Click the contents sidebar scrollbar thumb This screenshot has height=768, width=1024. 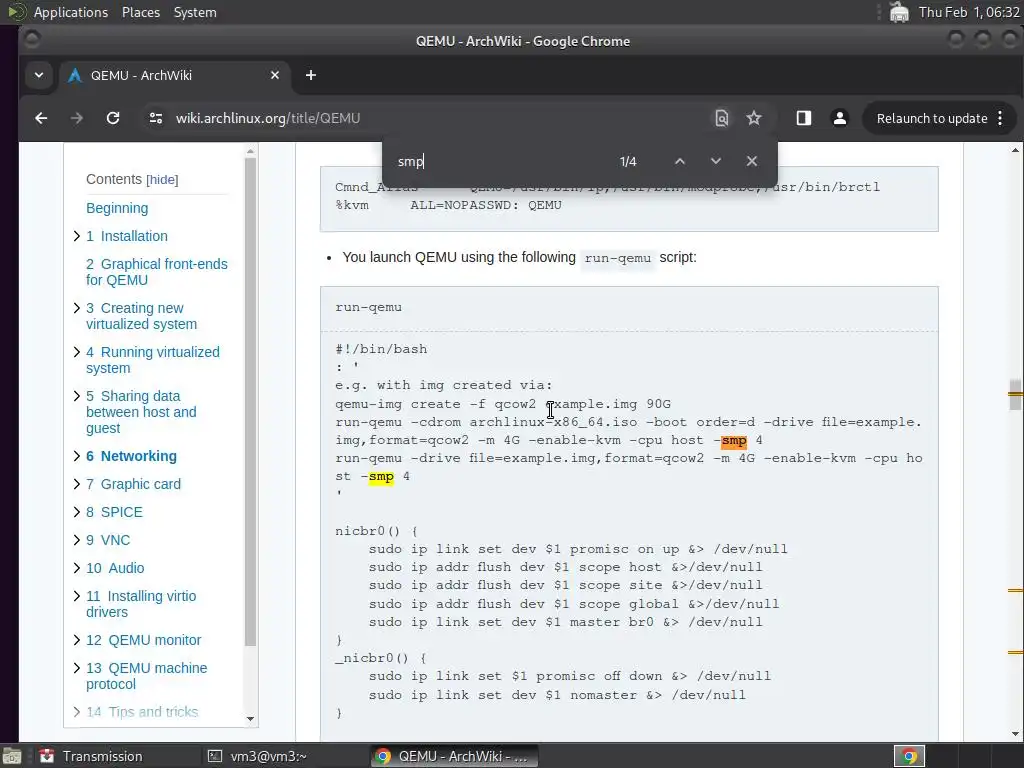(x=250, y=402)
